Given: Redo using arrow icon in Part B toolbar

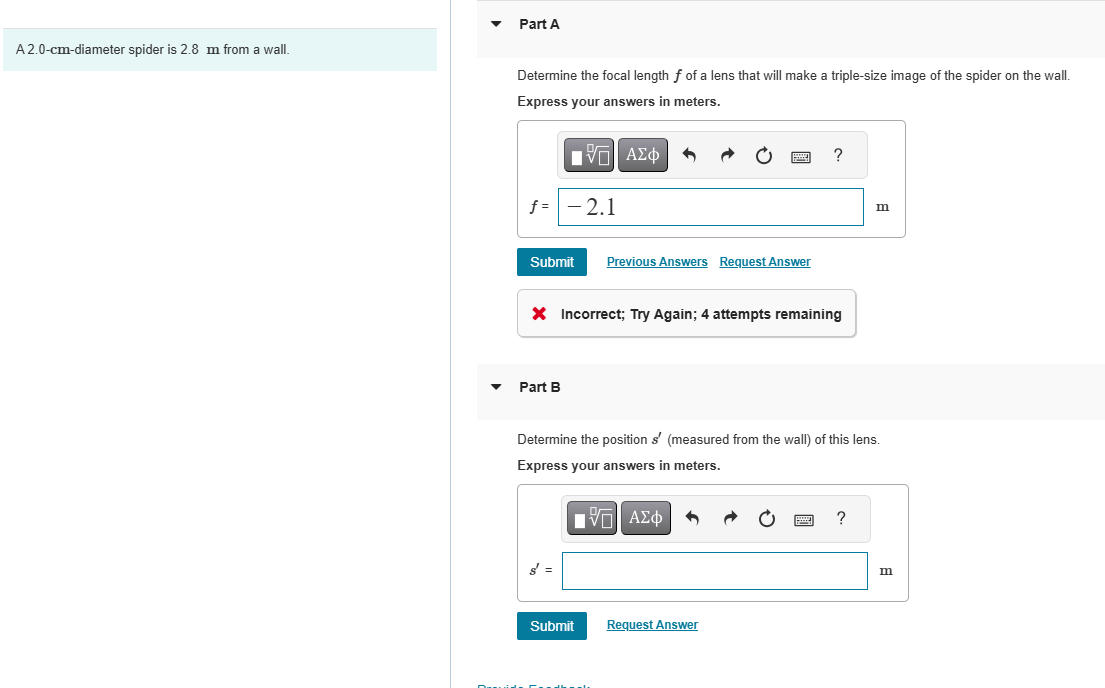Looking at the screenshot, I should coord(730,518).
